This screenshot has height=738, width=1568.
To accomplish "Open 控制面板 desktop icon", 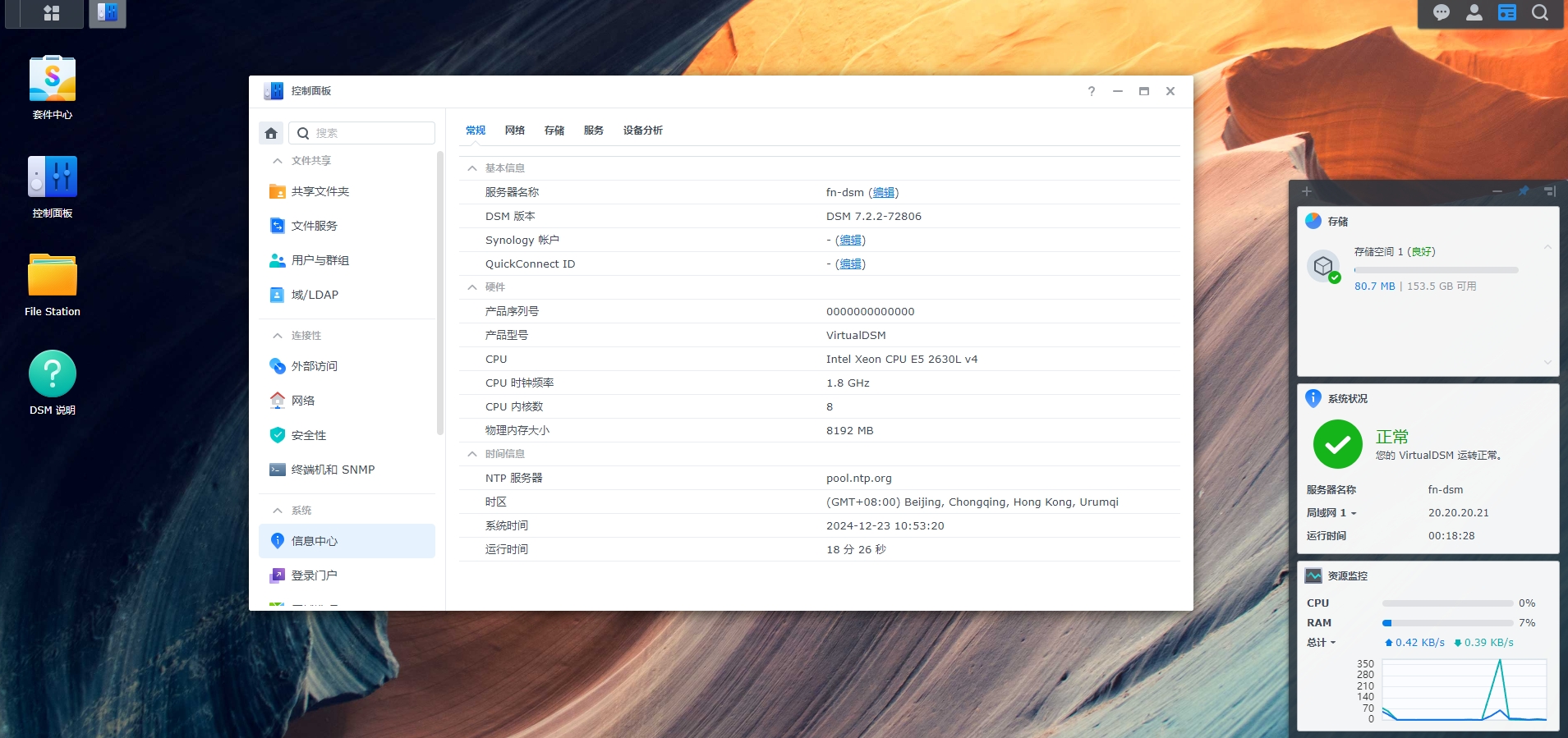I will [53, 186].
